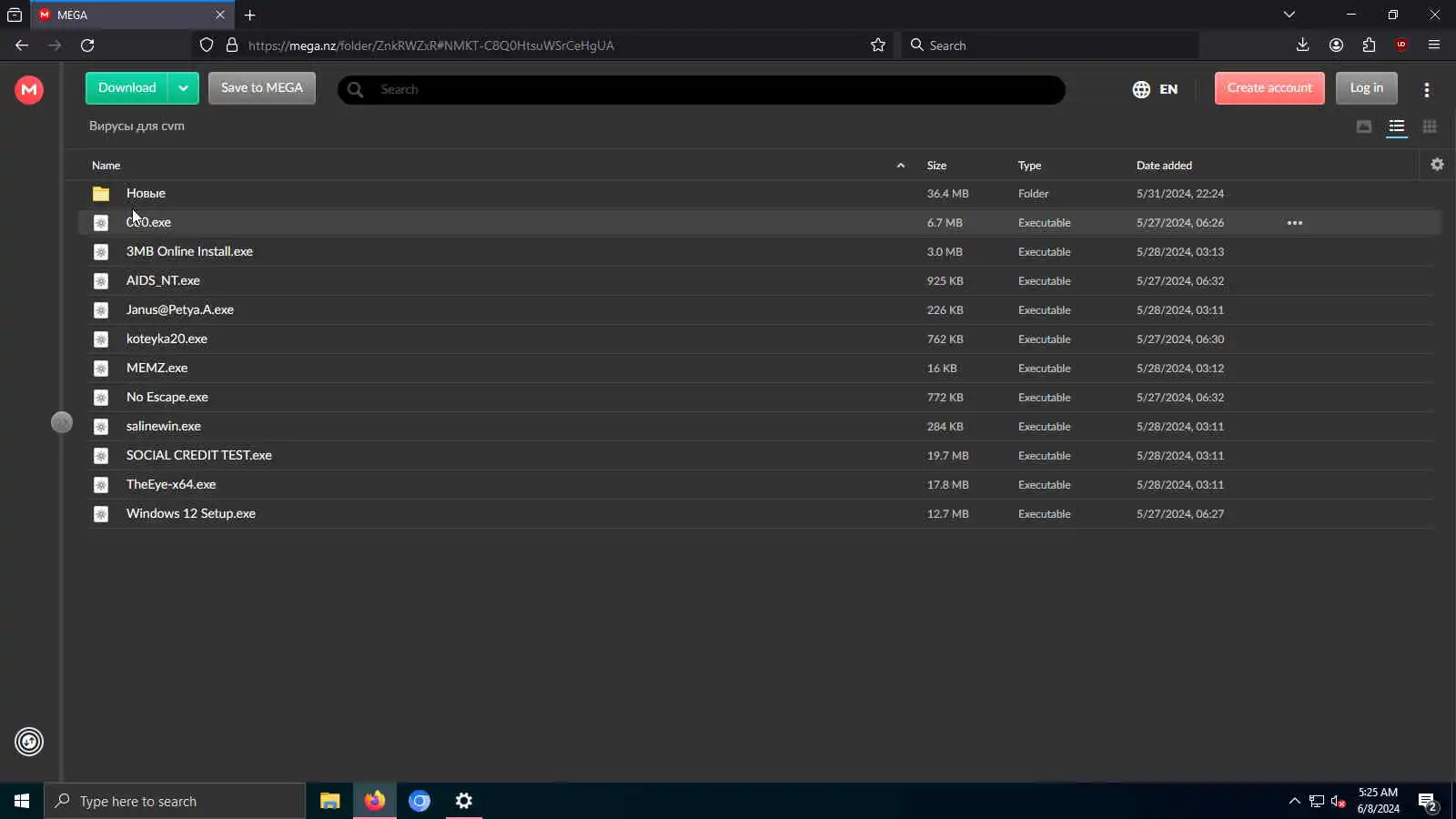Click the Firefox Search box
Viewport: 1456px width, 819px height.
click(1049, 45)
